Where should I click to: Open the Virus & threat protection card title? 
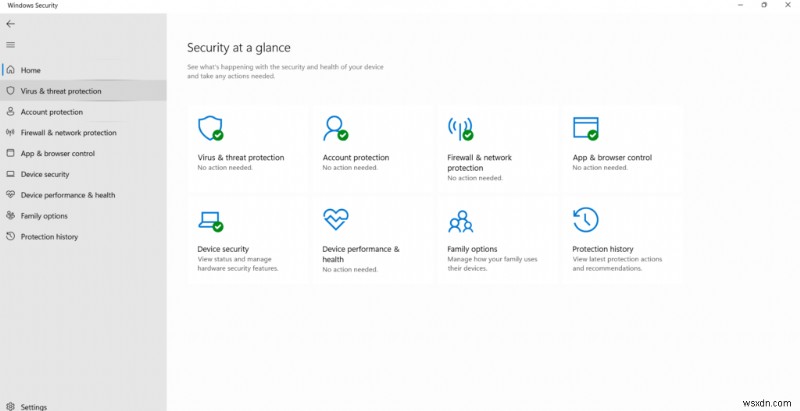coord(241,158)
